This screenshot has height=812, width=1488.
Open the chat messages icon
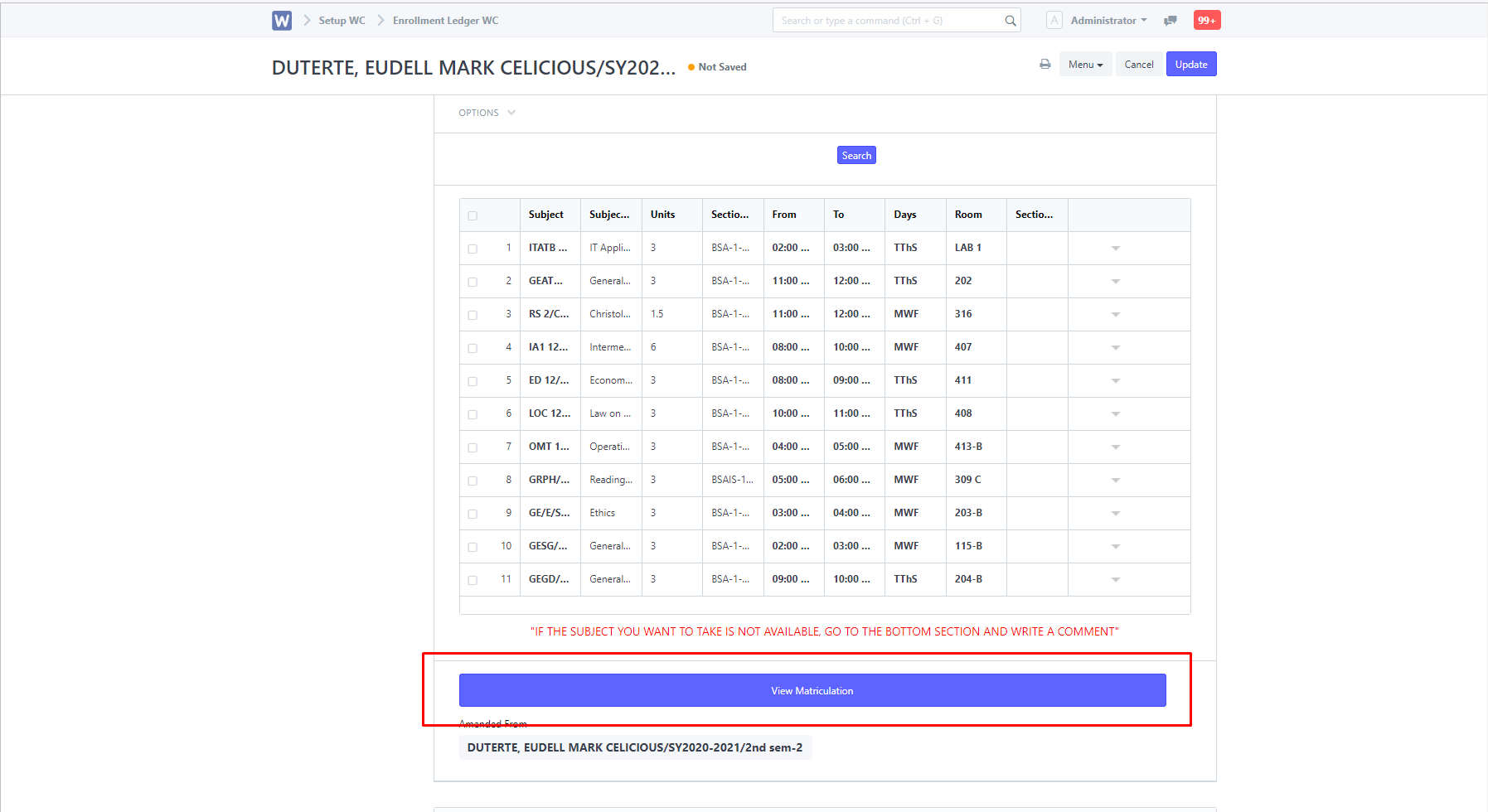tap(1171, 21)
